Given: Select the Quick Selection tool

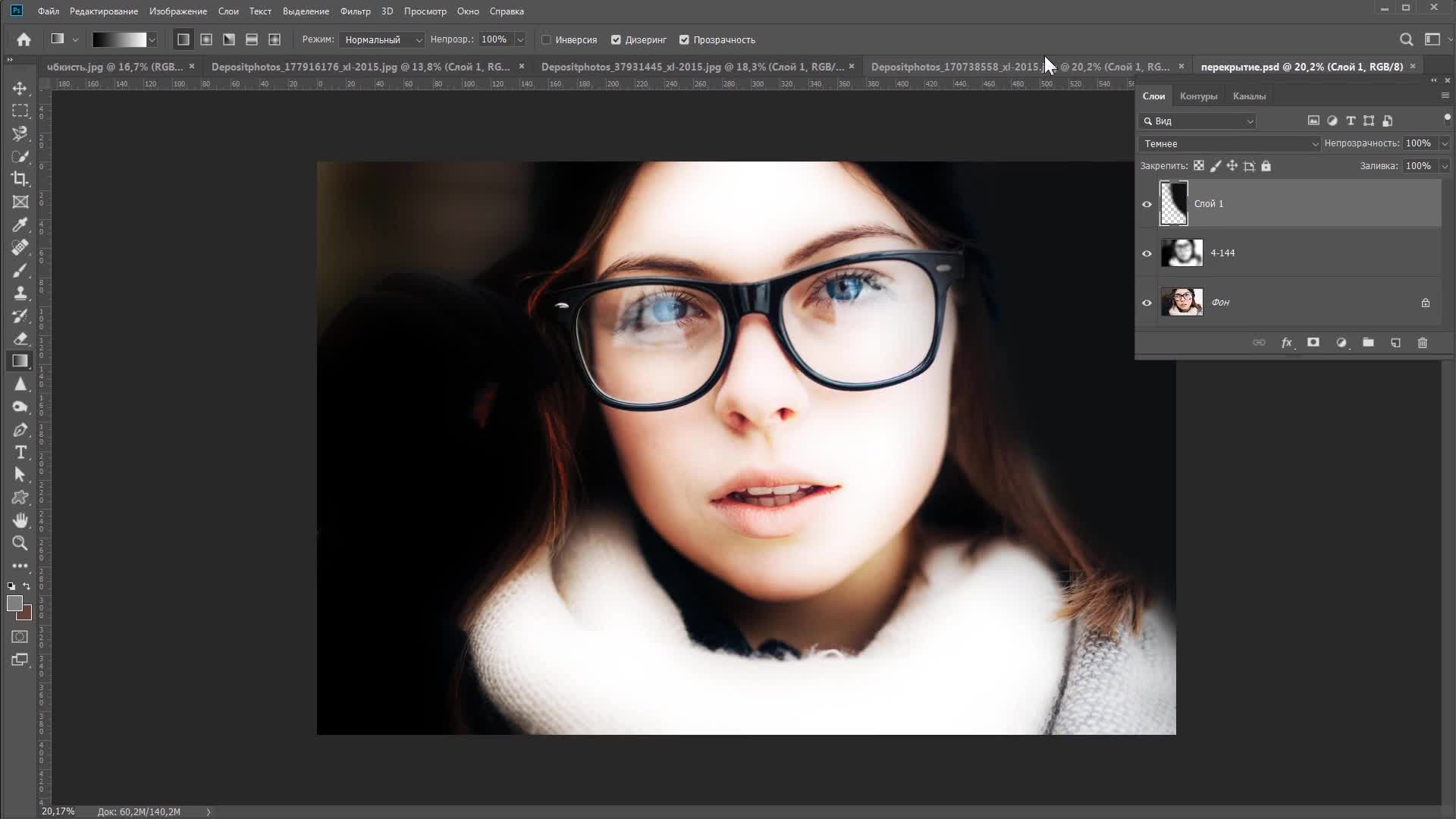Looking at the screenshot, I should 20,156.
